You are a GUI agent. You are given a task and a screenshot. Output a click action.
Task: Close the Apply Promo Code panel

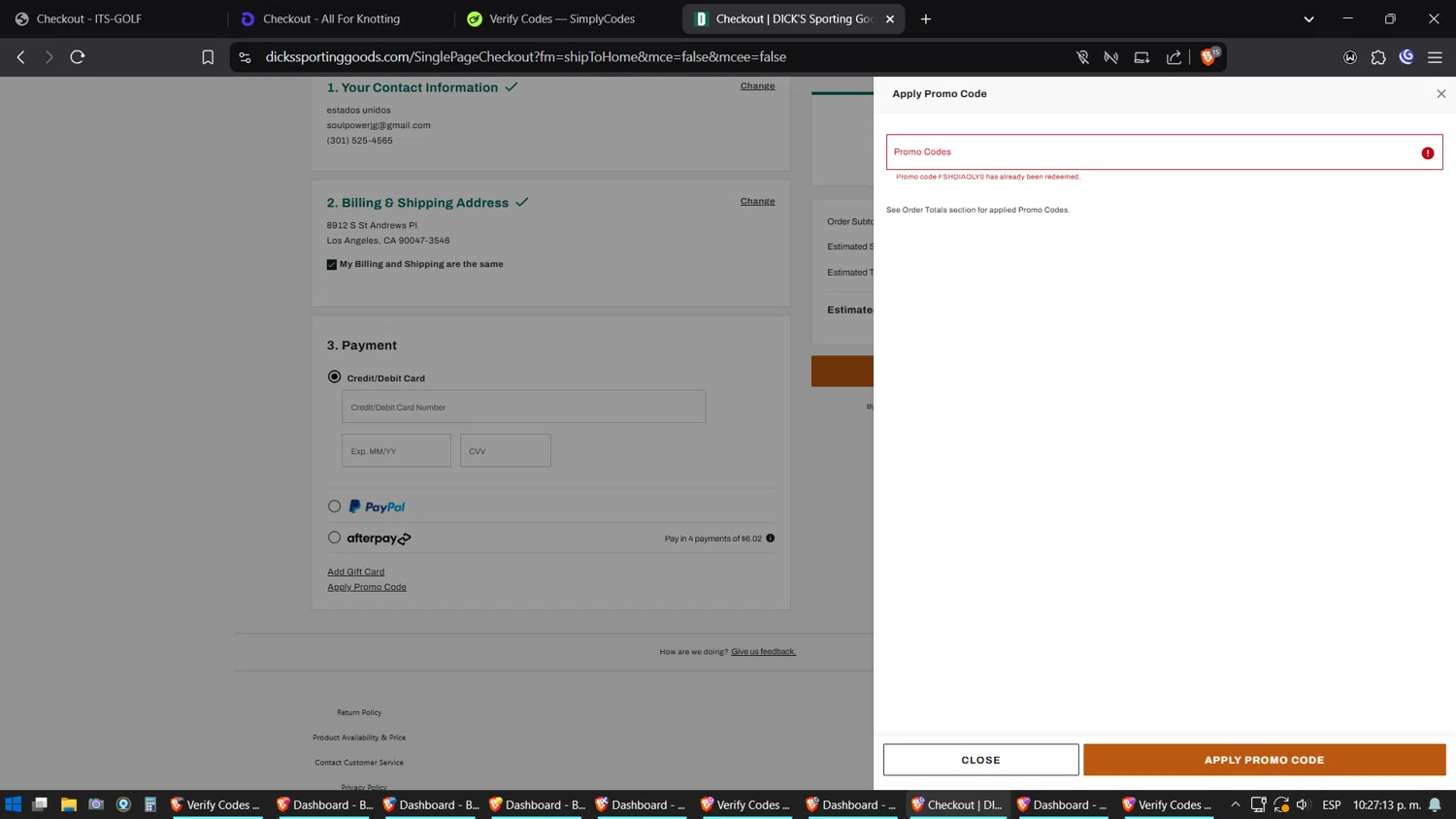point(1440,94)
